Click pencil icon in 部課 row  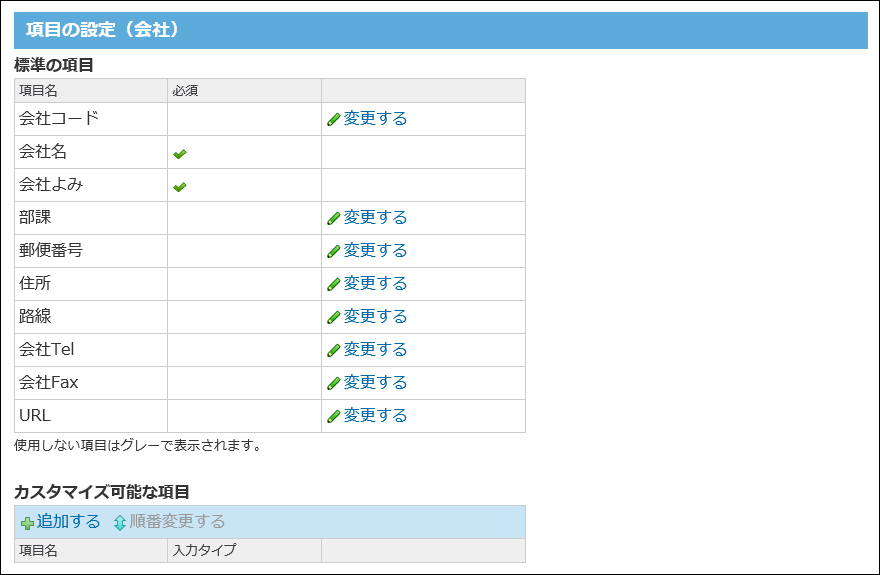tap(334, 218)
